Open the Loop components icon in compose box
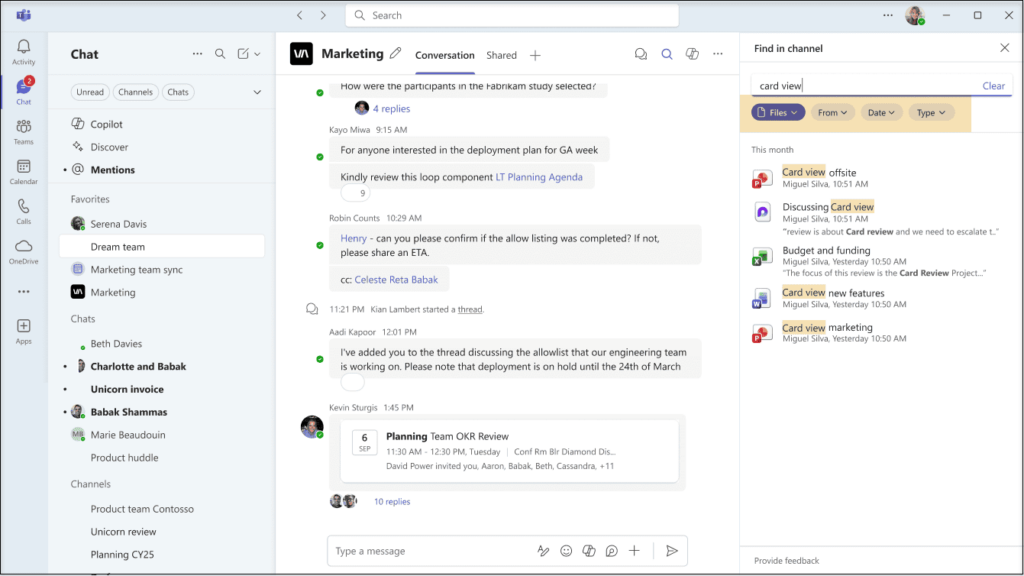Screen dimensions: 1024x576 click(x=612, y=551)
